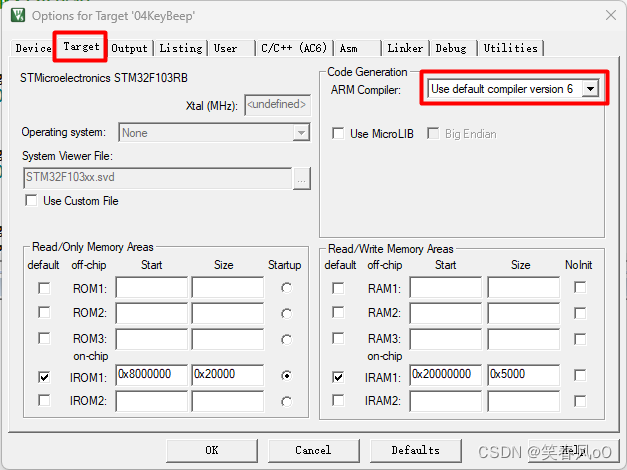Select the ROM3 Startup radio button
The height and width of the screenshot is (470, 627).
click(286, 340)
